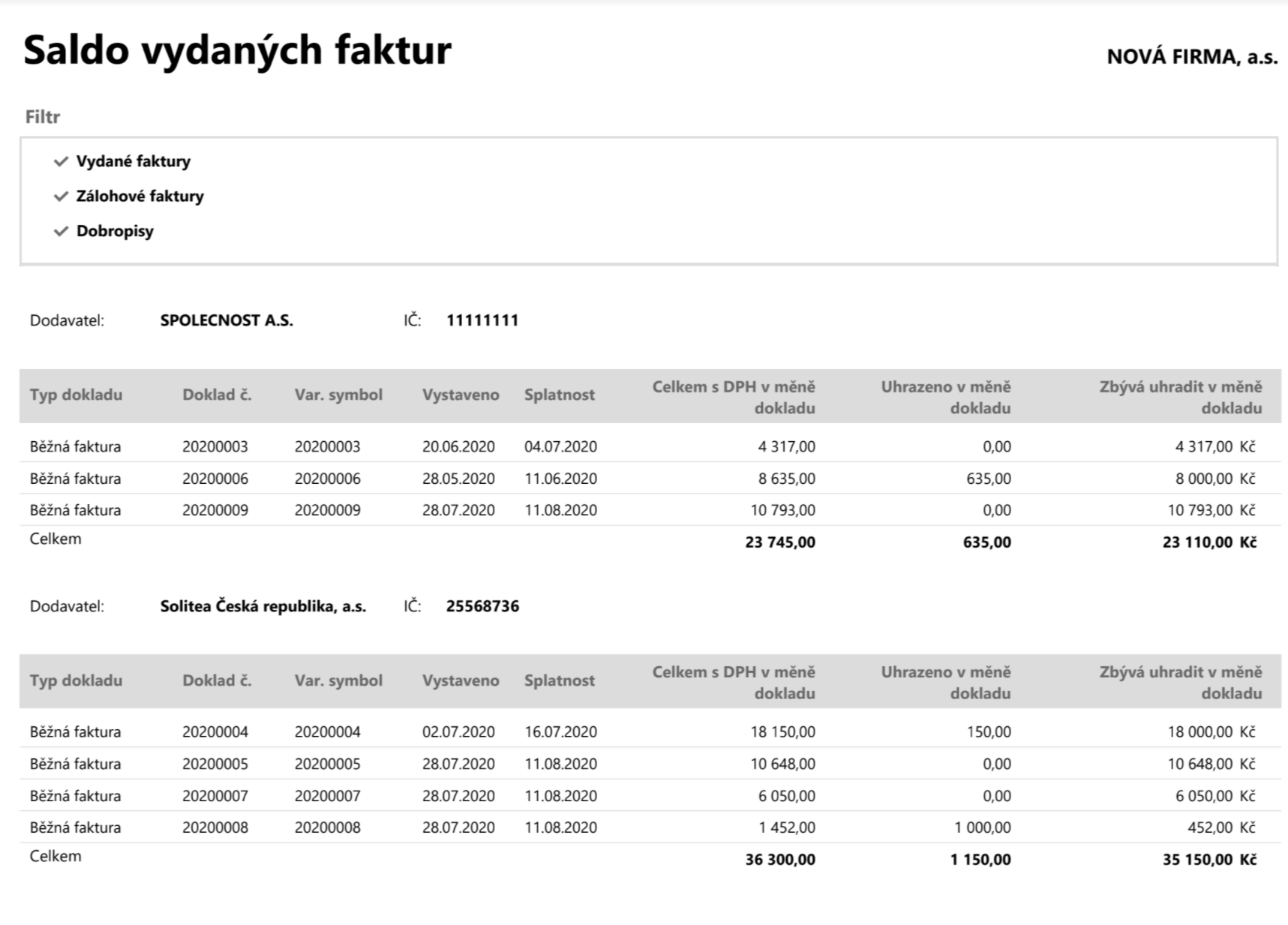Click company name NOVÁ FIRMA, a.s.
The image size is (1288, 925).
pos(1192,57)
